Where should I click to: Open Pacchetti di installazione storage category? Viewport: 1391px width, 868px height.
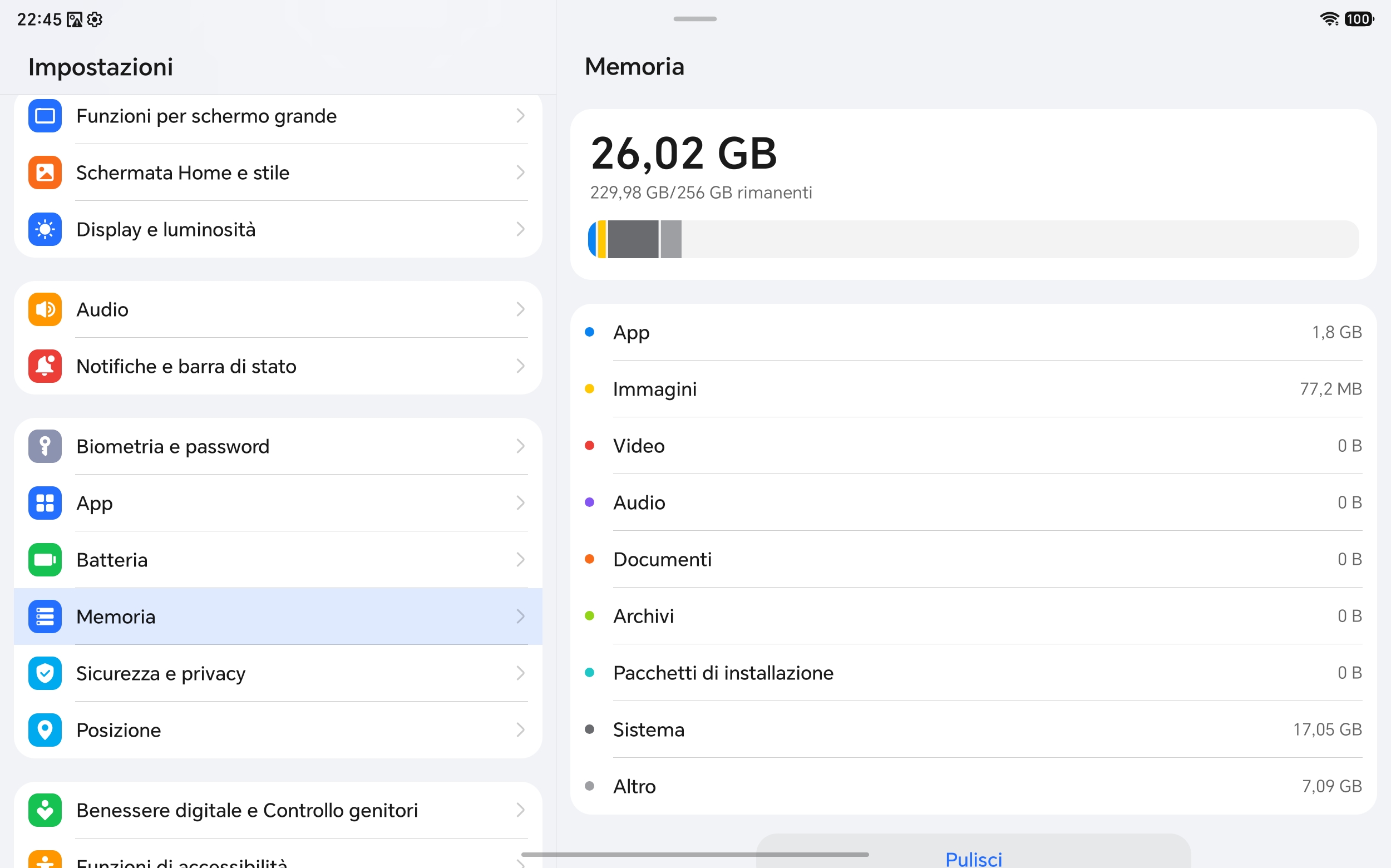pyautogui.click(x=974, y=673)
